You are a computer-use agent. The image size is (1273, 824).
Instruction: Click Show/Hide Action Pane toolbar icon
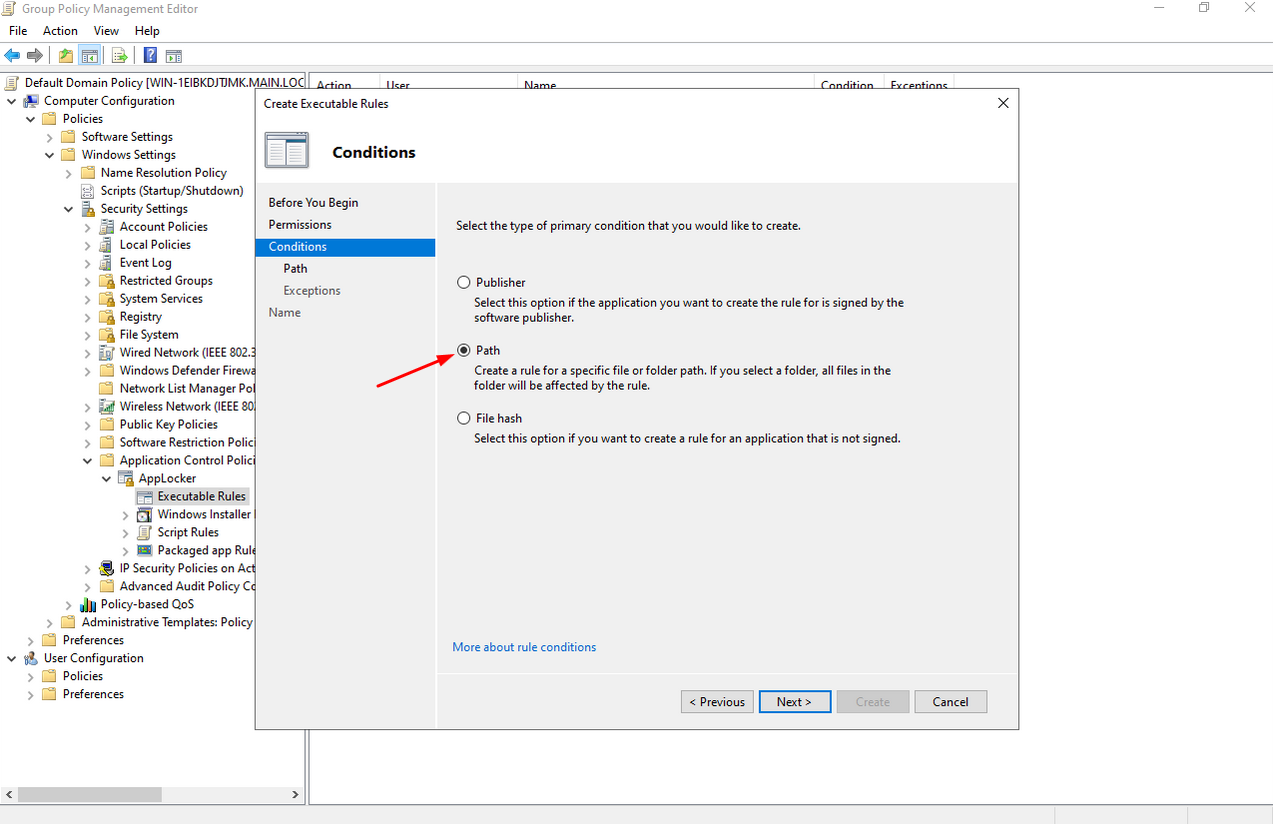pos(173,56)
